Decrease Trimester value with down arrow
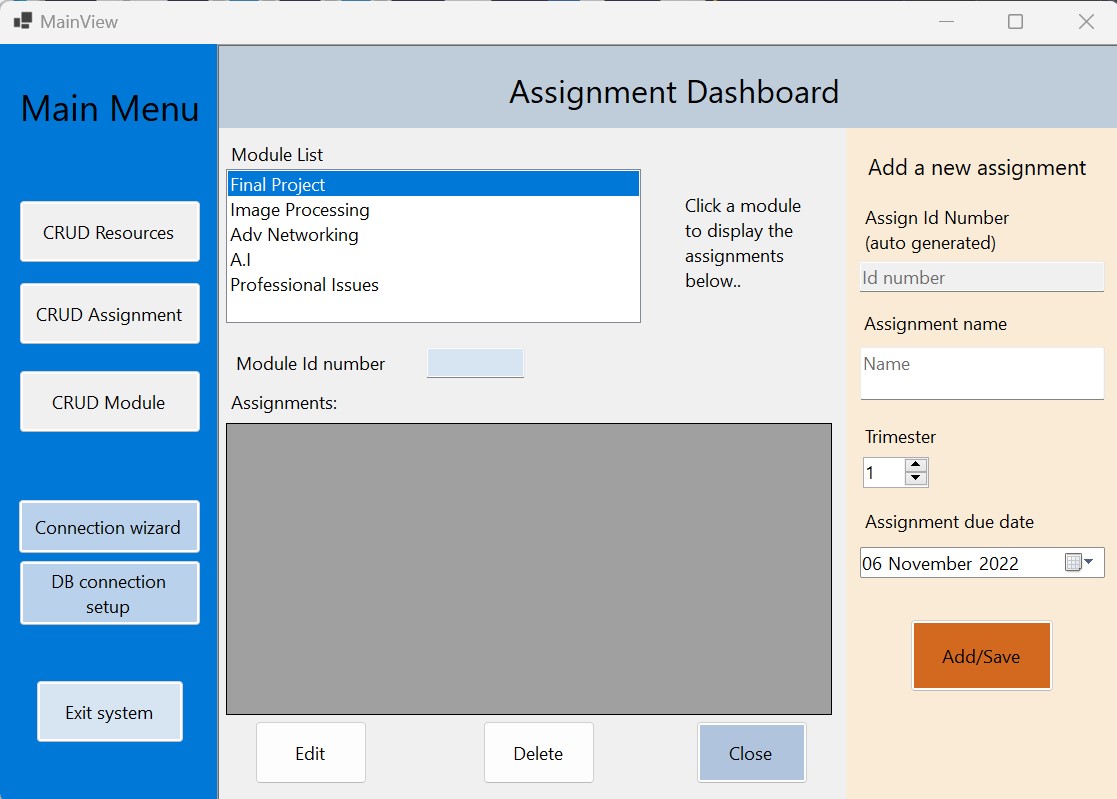The width and height of the screenshot is (1117, 799). [915, 478]
